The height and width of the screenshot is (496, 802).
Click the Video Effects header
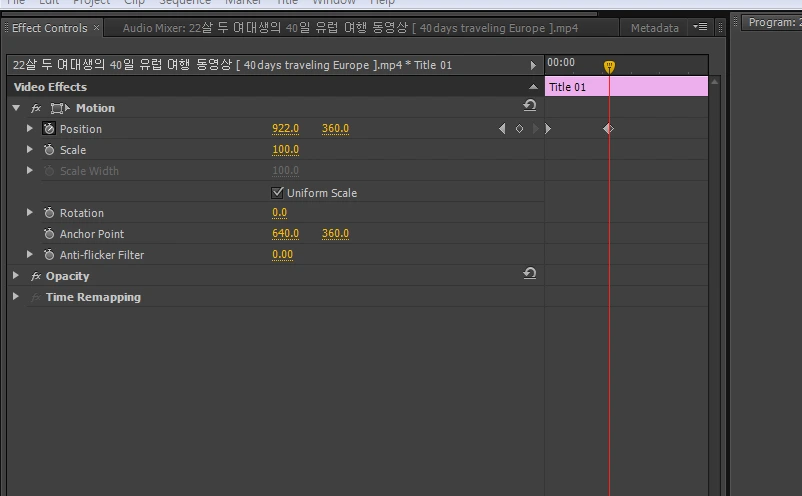tap(50, 87)
